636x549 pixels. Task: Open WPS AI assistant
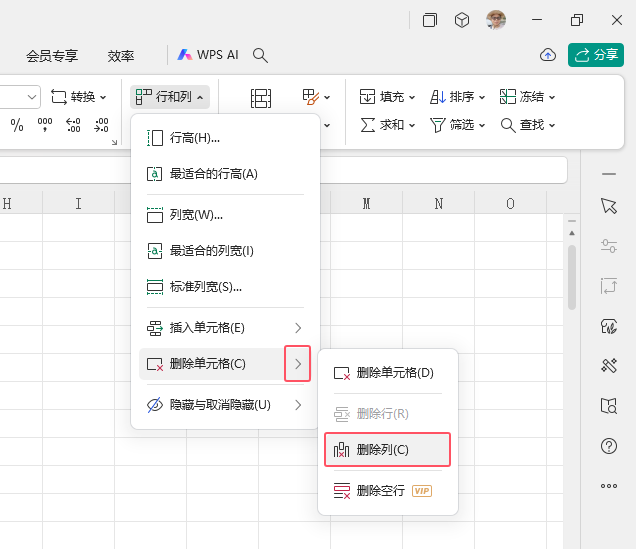coord(208,55)
